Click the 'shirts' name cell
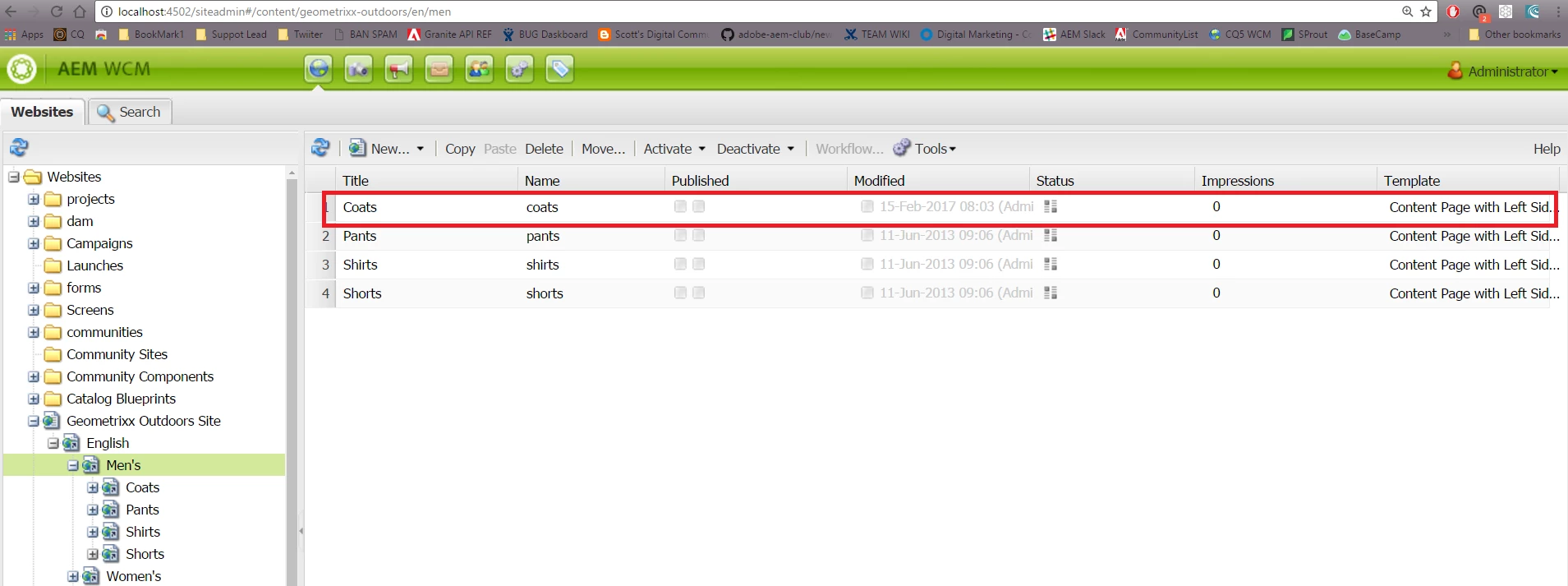Screen dimensions: 1568x586 [542, 265]
